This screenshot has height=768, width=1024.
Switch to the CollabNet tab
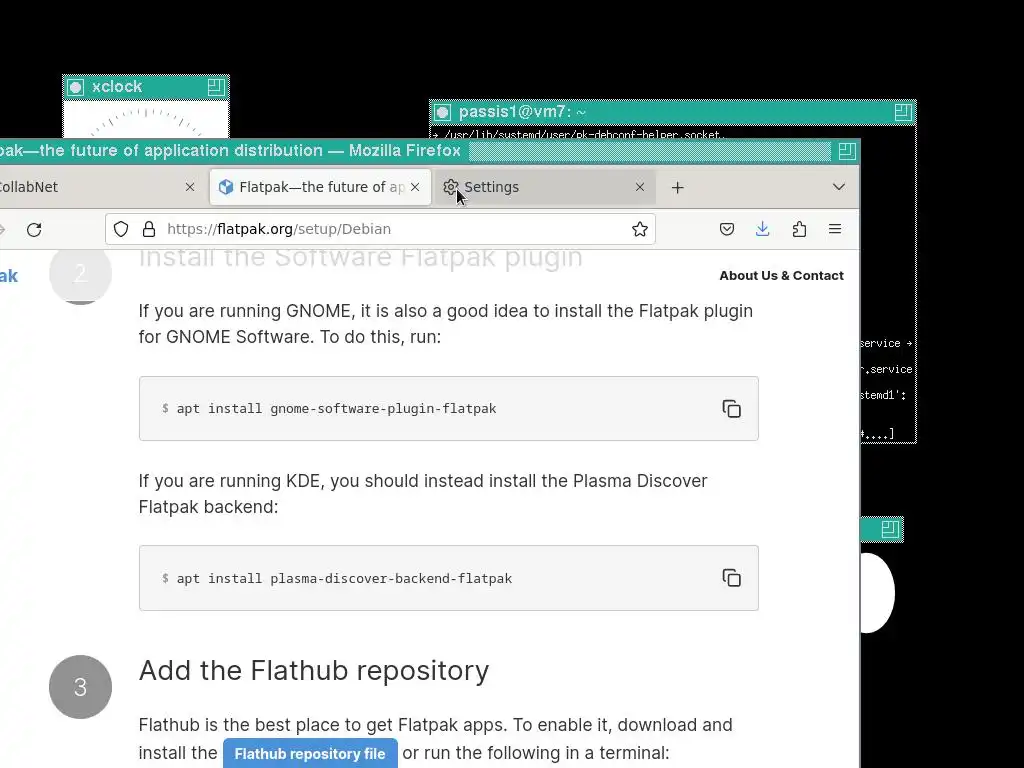click(x=98, y=187)
